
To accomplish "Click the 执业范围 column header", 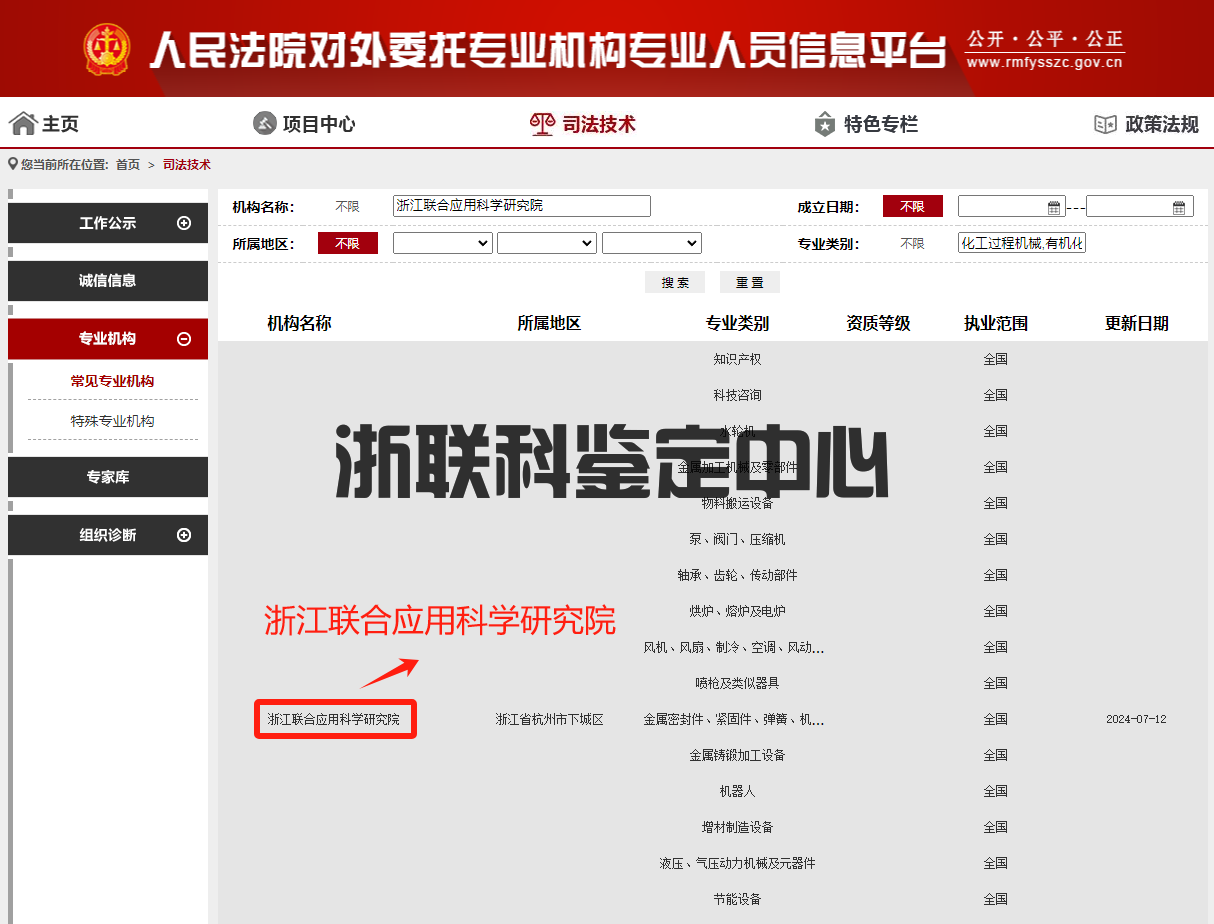I will [996, 323].
